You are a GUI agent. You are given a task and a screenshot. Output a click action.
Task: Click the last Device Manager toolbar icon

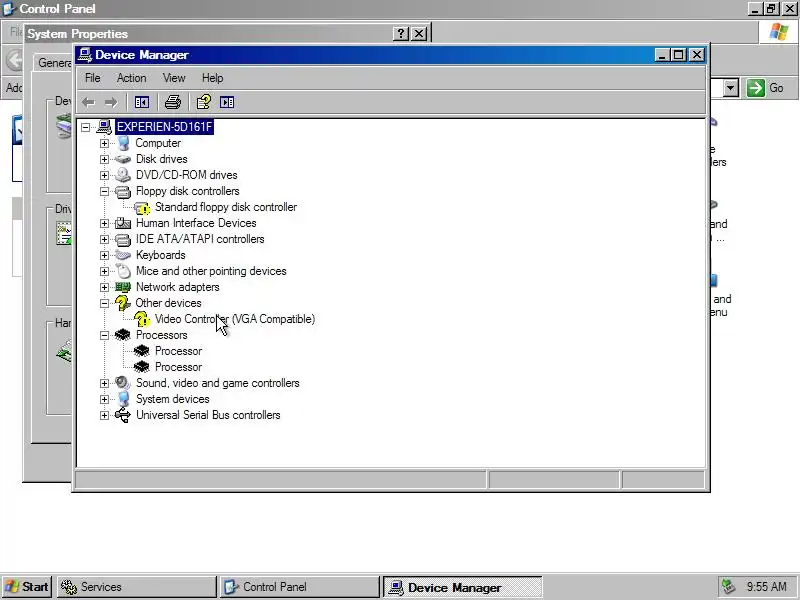227,103
